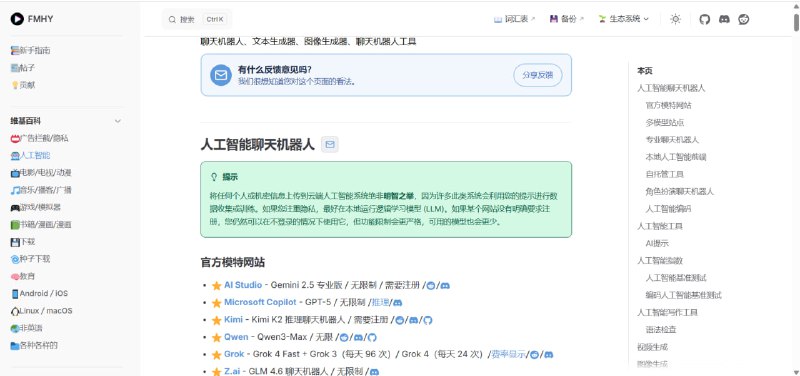Collapse the 维基百科 sidebar section chevron
The width and height of the screenshot is (800, 376).
pyautogui.click(x=118, y=121)
